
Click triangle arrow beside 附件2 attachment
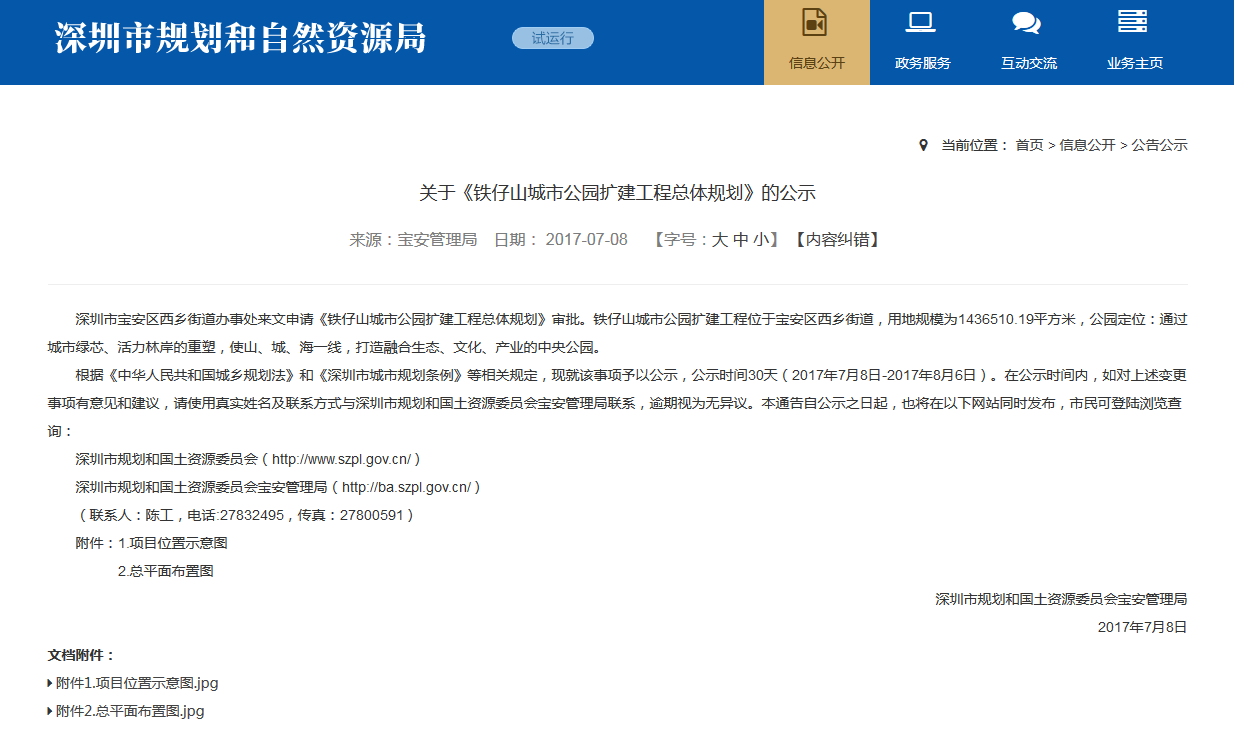click(x=51, y=711)
